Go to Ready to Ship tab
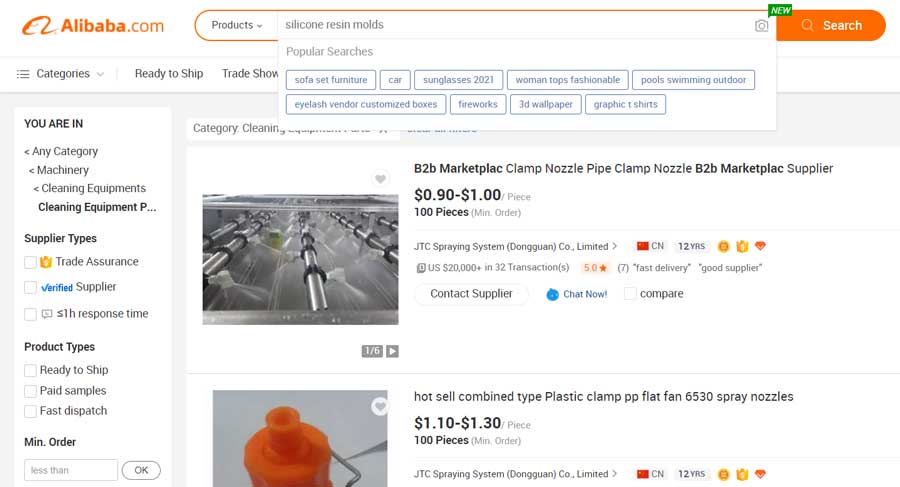The image size is (900, 487). (169, 74)
